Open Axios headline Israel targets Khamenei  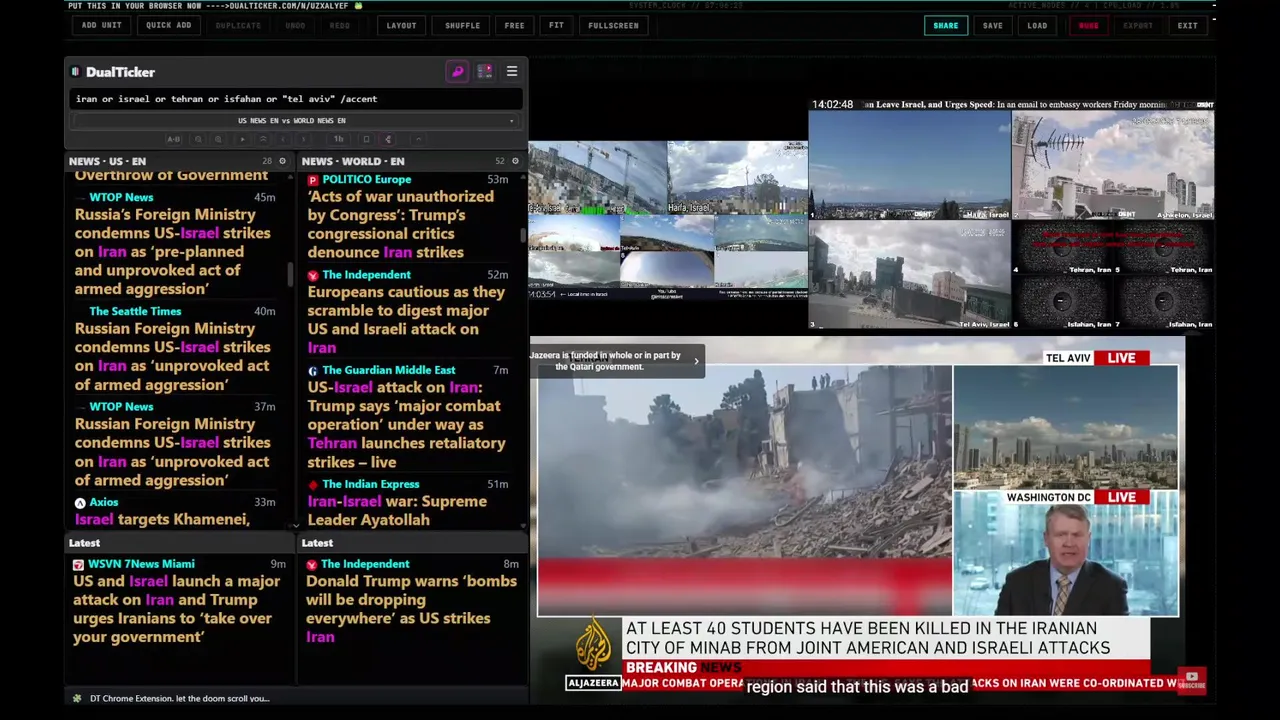click(x=162, y=519)
